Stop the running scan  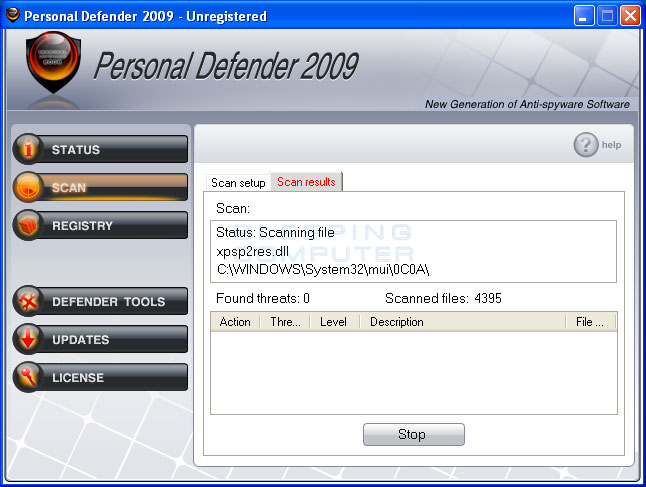[414, 434]
